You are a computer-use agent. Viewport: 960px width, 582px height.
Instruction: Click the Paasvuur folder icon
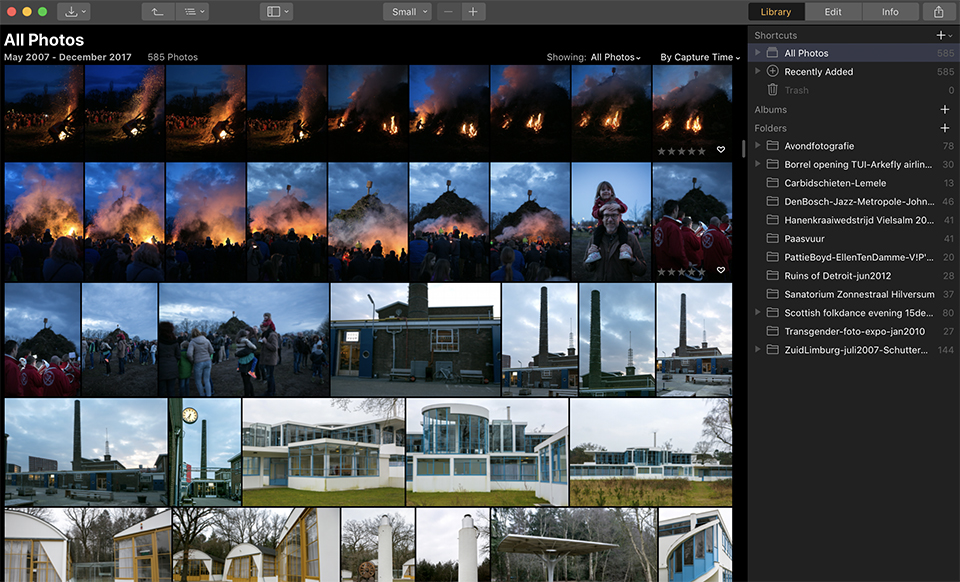(773, 238)
